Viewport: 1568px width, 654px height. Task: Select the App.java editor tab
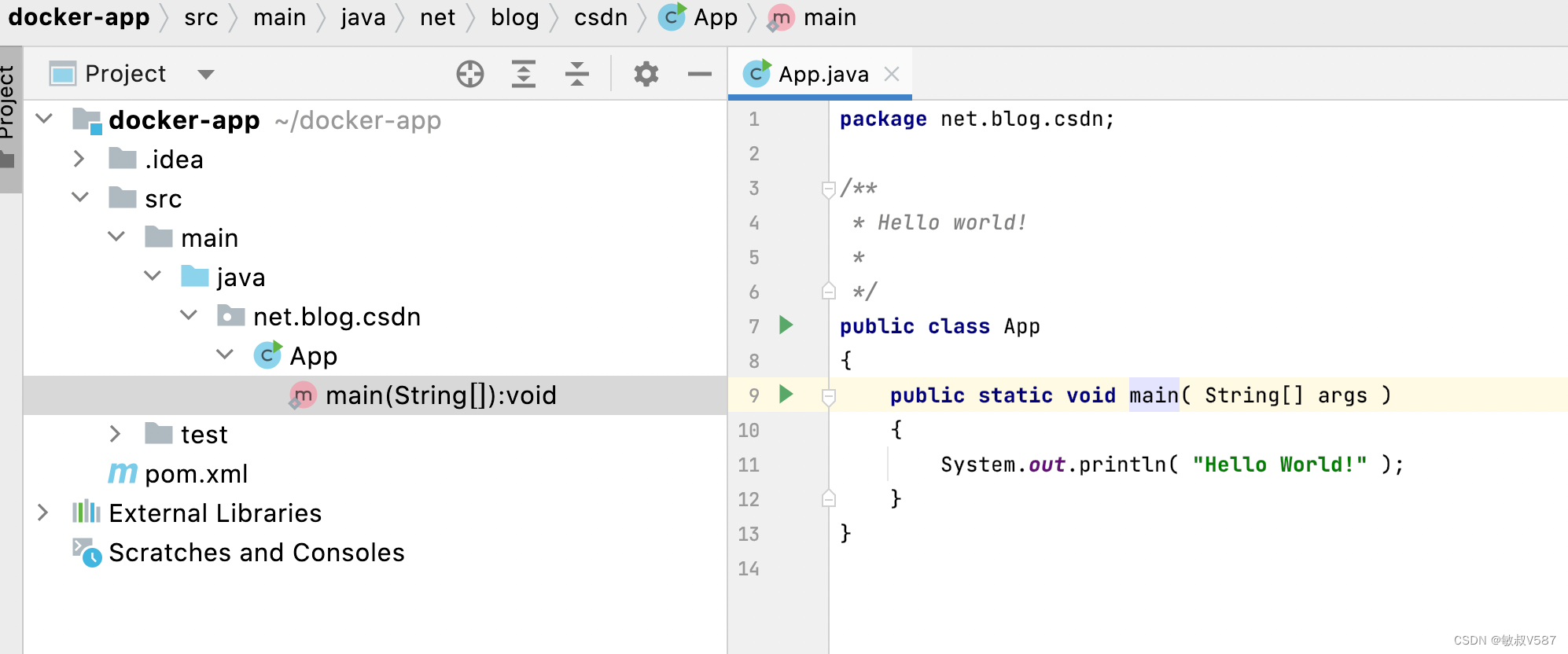click(823, 74)
